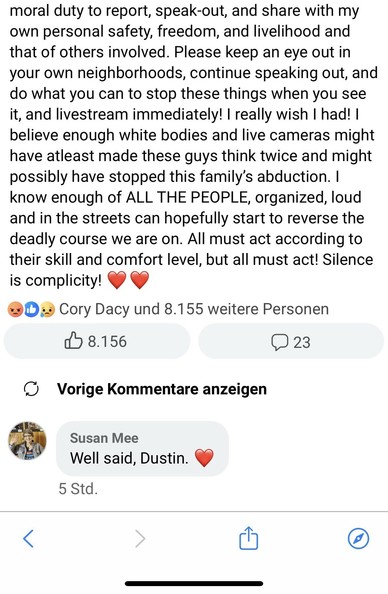Open comments via speech bubble icon
The width and height of the screenshot is (388, 594).
(280, 342)
